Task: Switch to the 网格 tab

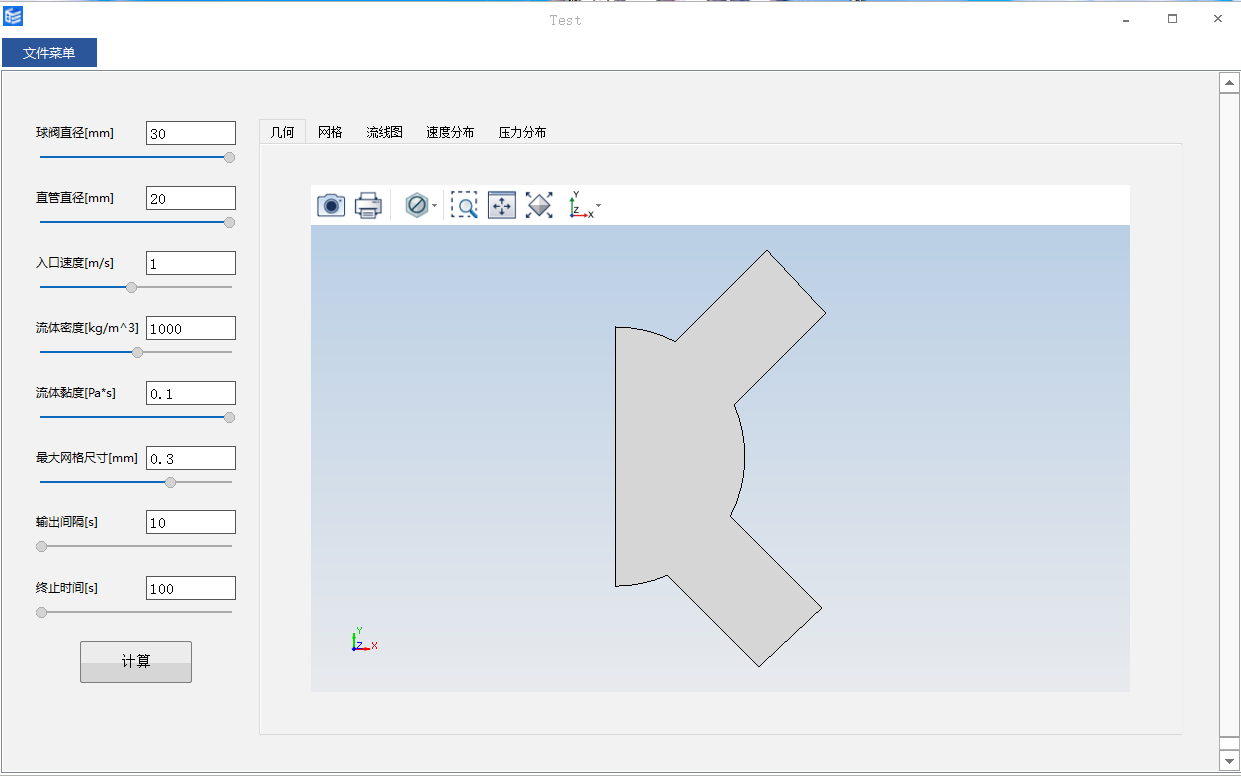Action: click(x=330, y=132)
